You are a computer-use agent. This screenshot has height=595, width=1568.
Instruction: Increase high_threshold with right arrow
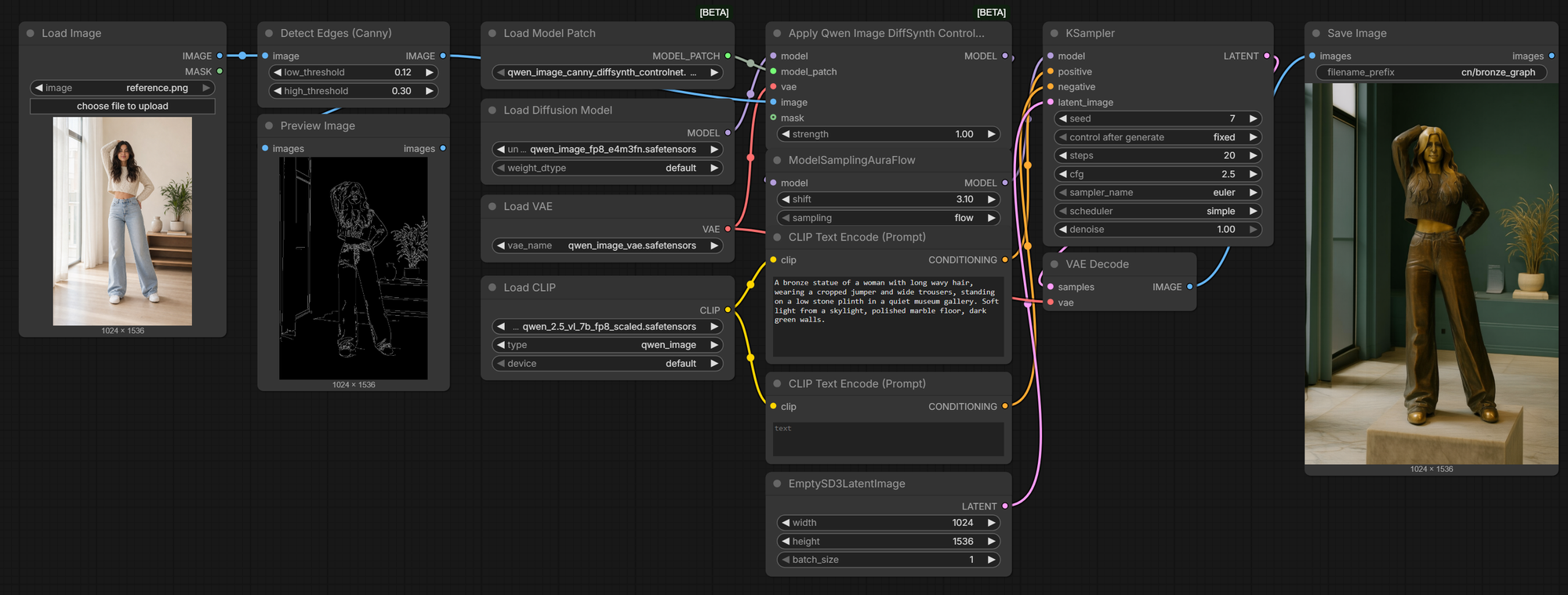coord(429,91)
